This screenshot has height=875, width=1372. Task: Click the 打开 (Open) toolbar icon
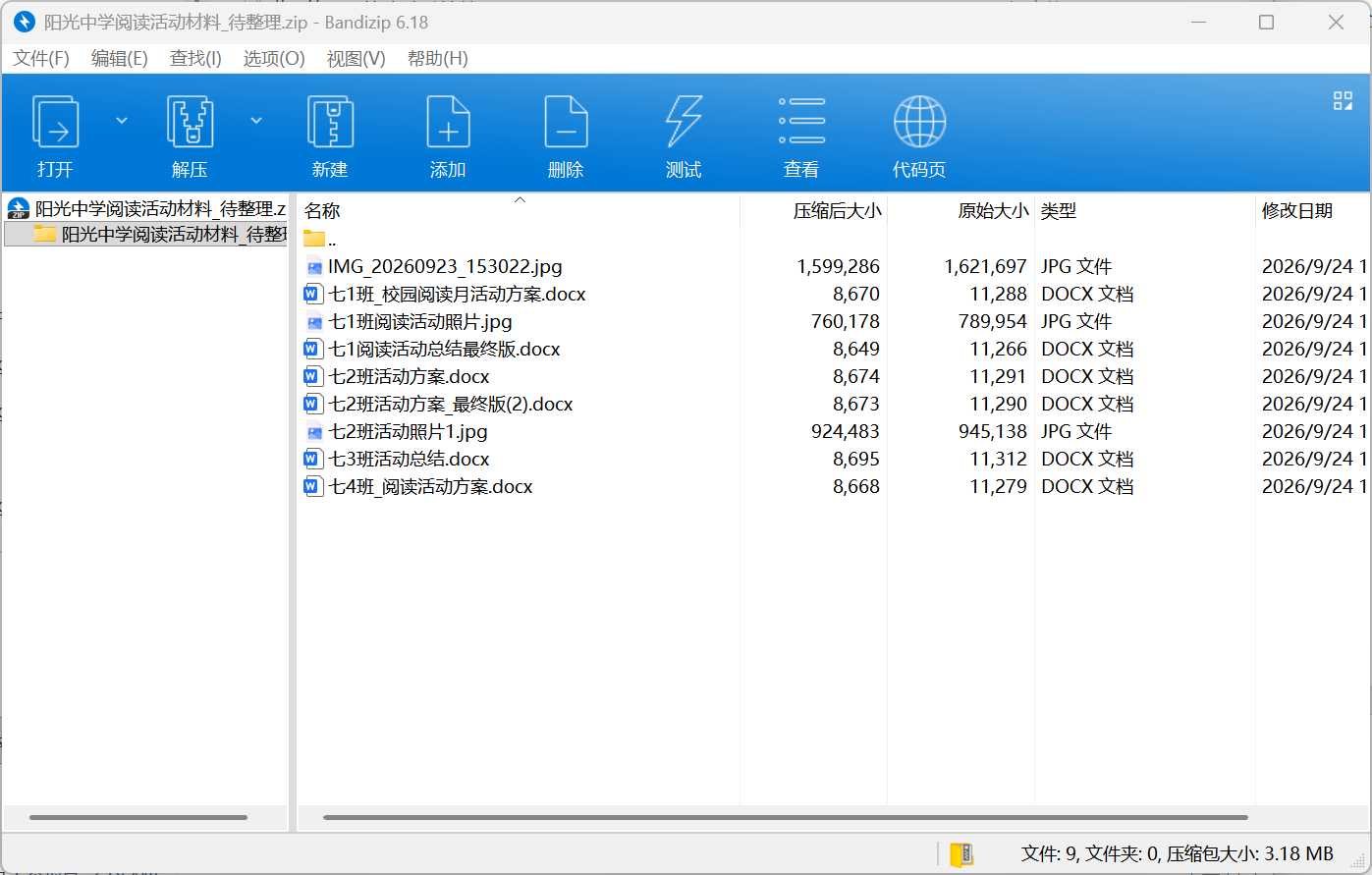55,121
